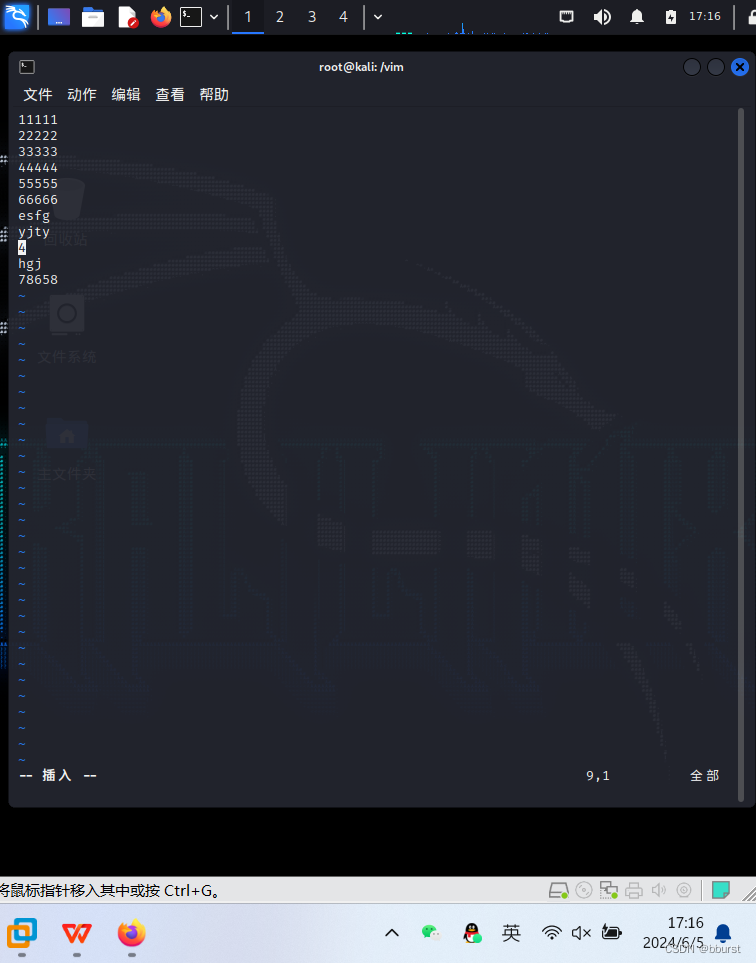Launch the text editor from the Kali panel
756x963 pixels.
[x=127, y=17]
